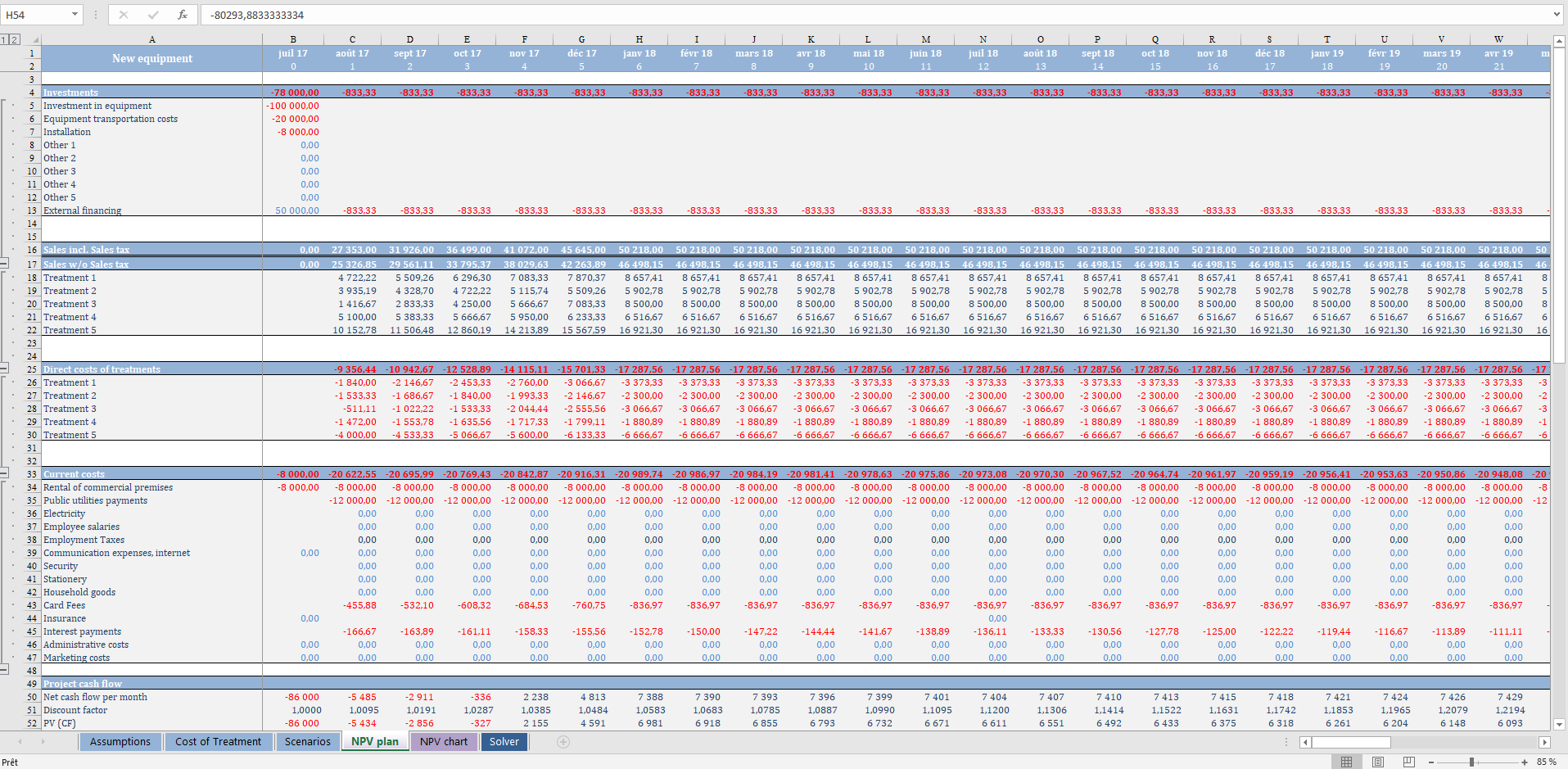Viewport: 1568px width, 769px height.
Task: Collapse outline group at row 33
Action: (4, 473)
